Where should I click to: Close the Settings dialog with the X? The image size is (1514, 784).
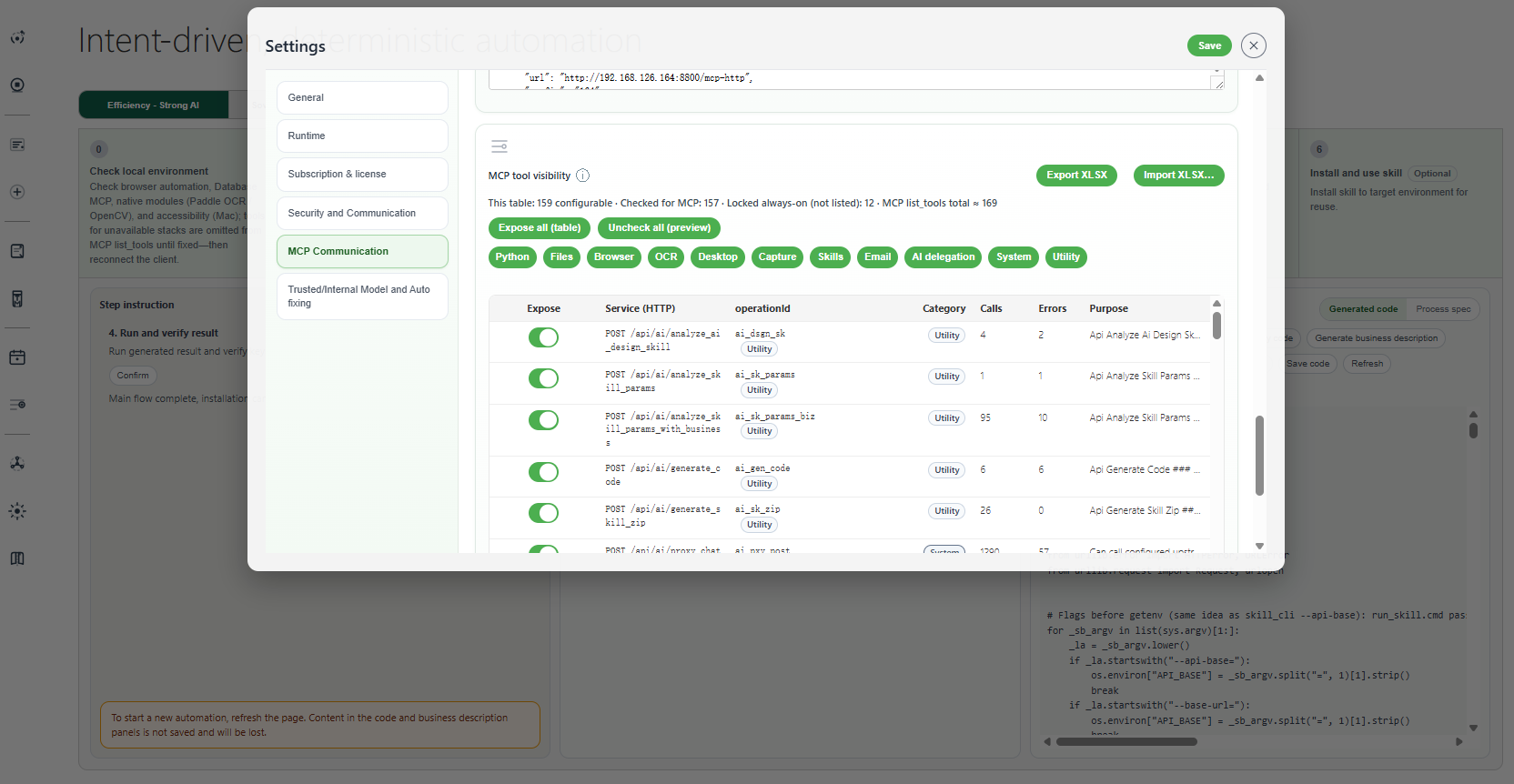point(1253,45)
